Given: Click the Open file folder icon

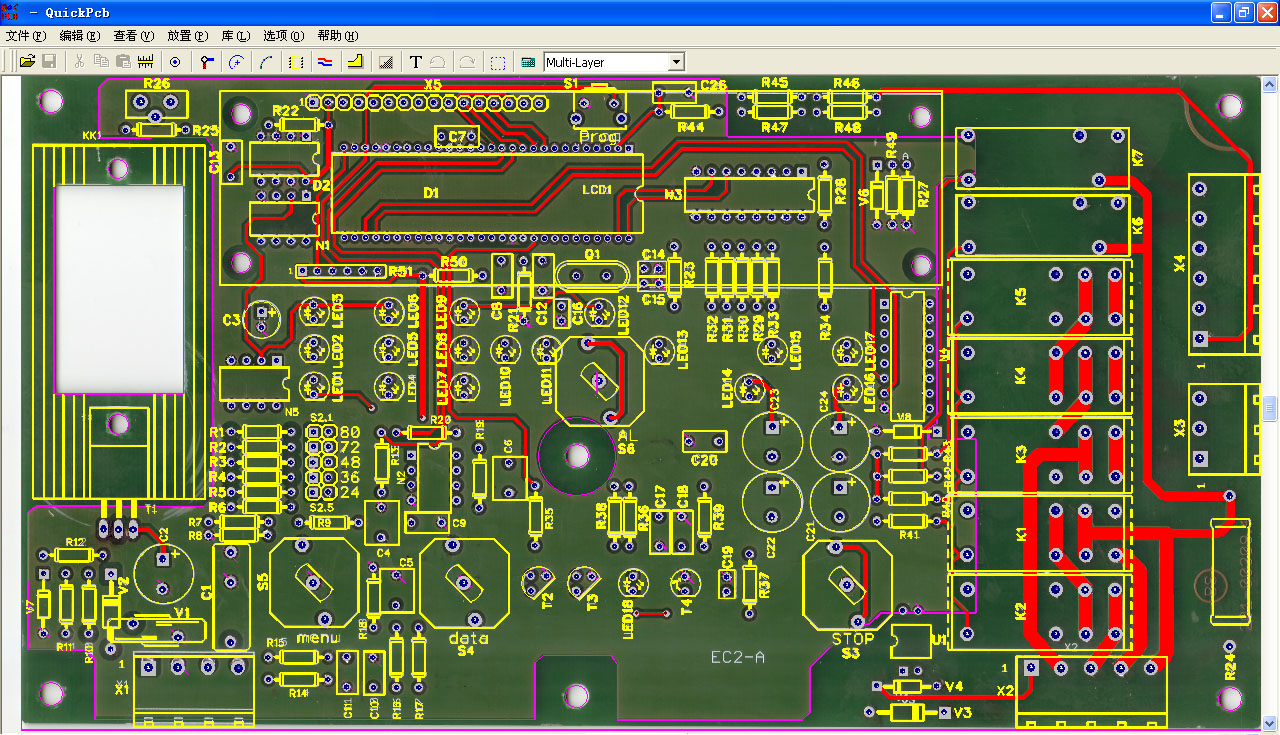Looking at the screenshot, I should 27,62.
